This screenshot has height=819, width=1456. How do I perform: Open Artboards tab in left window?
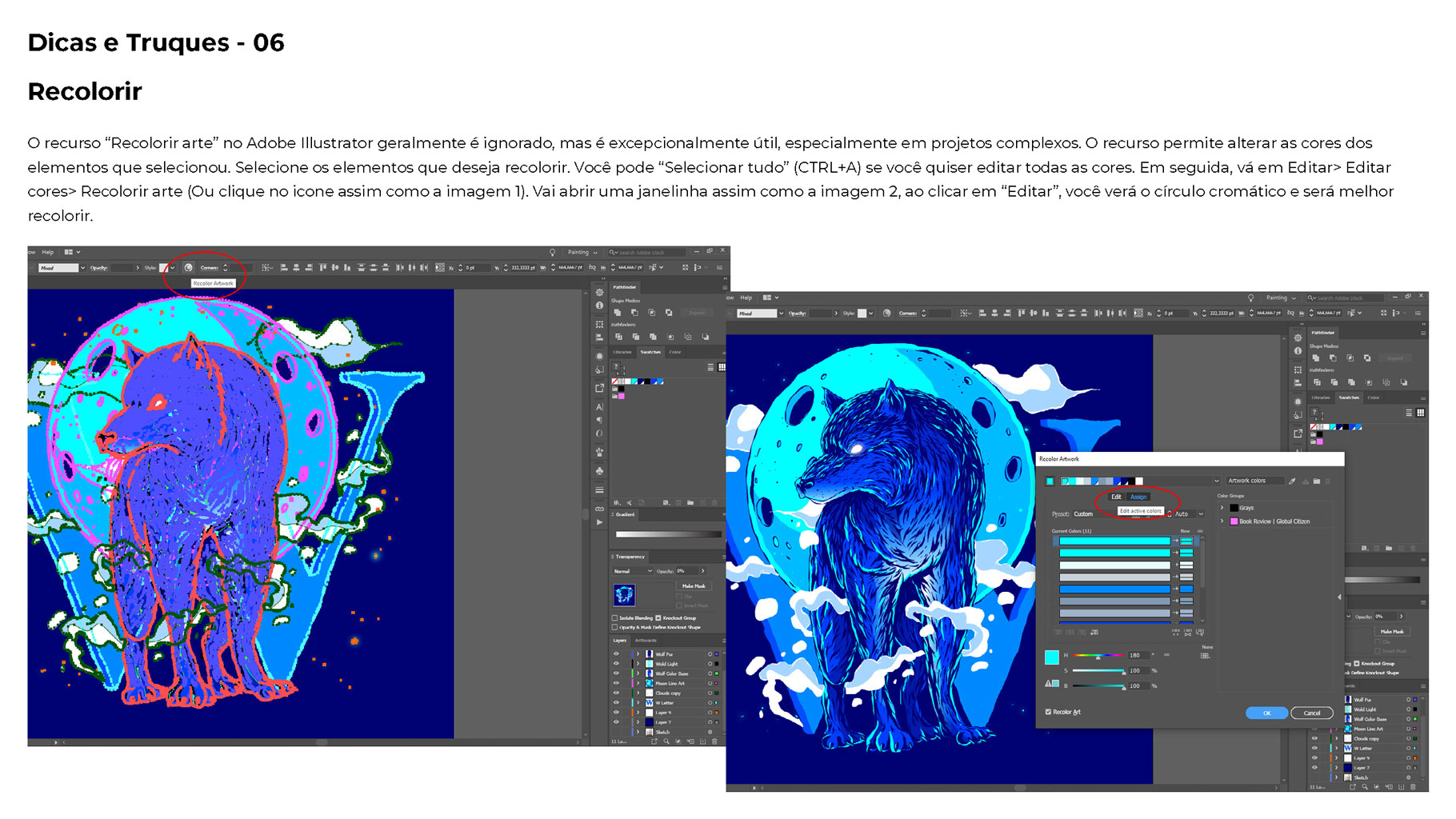(x=646, y=641)
